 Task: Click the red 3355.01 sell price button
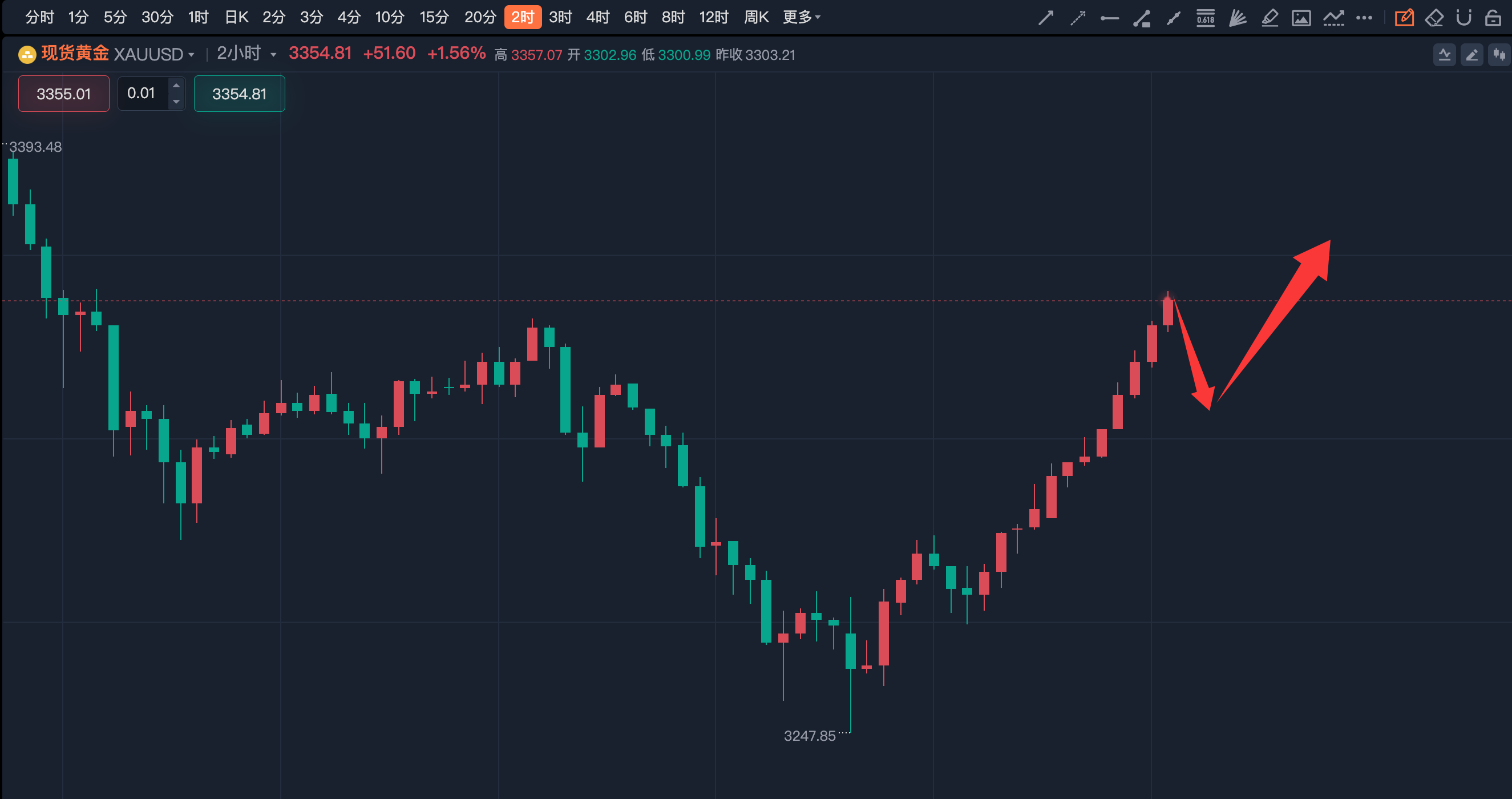[63, 94]
